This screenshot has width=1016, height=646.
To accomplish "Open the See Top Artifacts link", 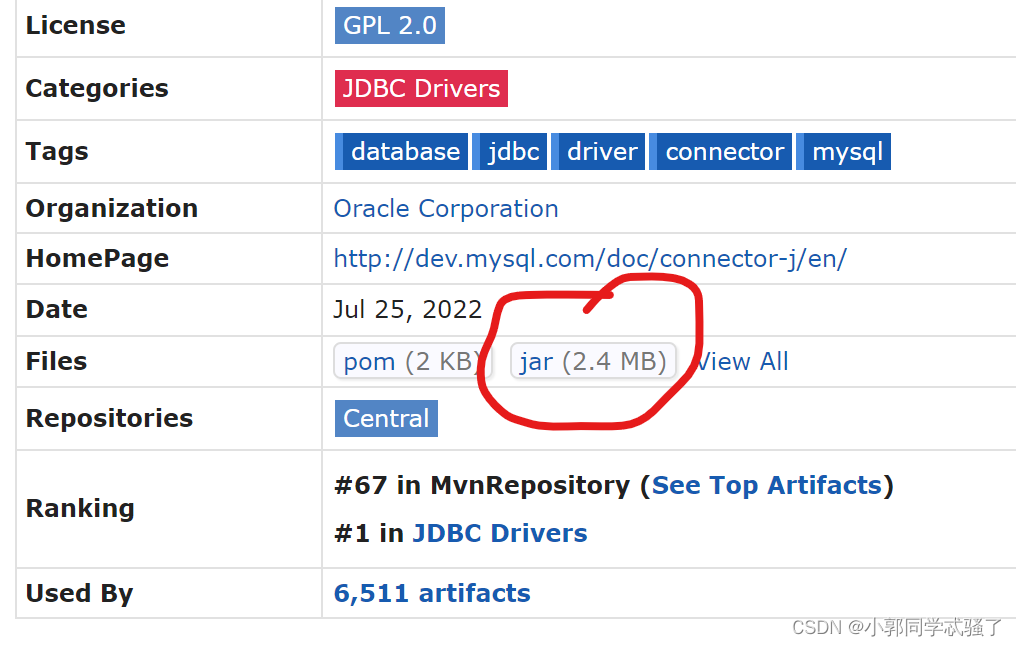I will click(767, 486).
